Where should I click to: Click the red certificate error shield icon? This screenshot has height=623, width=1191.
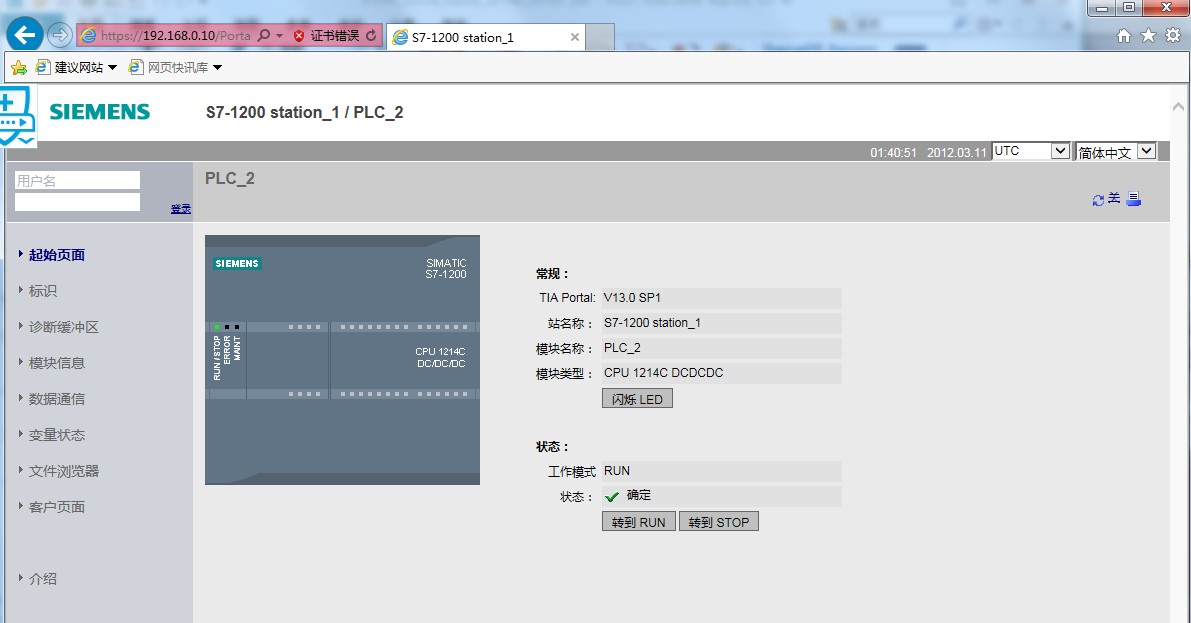[x=299, y=36]
